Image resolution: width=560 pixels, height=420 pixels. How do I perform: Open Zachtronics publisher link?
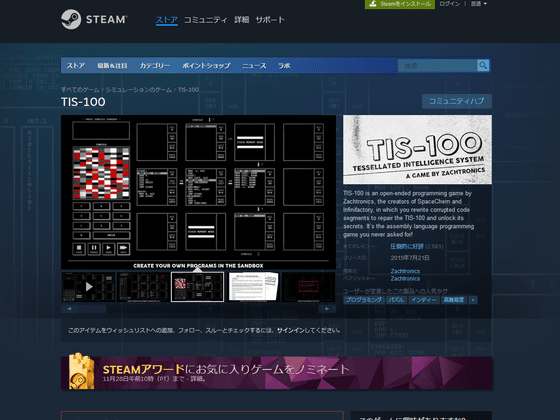click(405, 279)
